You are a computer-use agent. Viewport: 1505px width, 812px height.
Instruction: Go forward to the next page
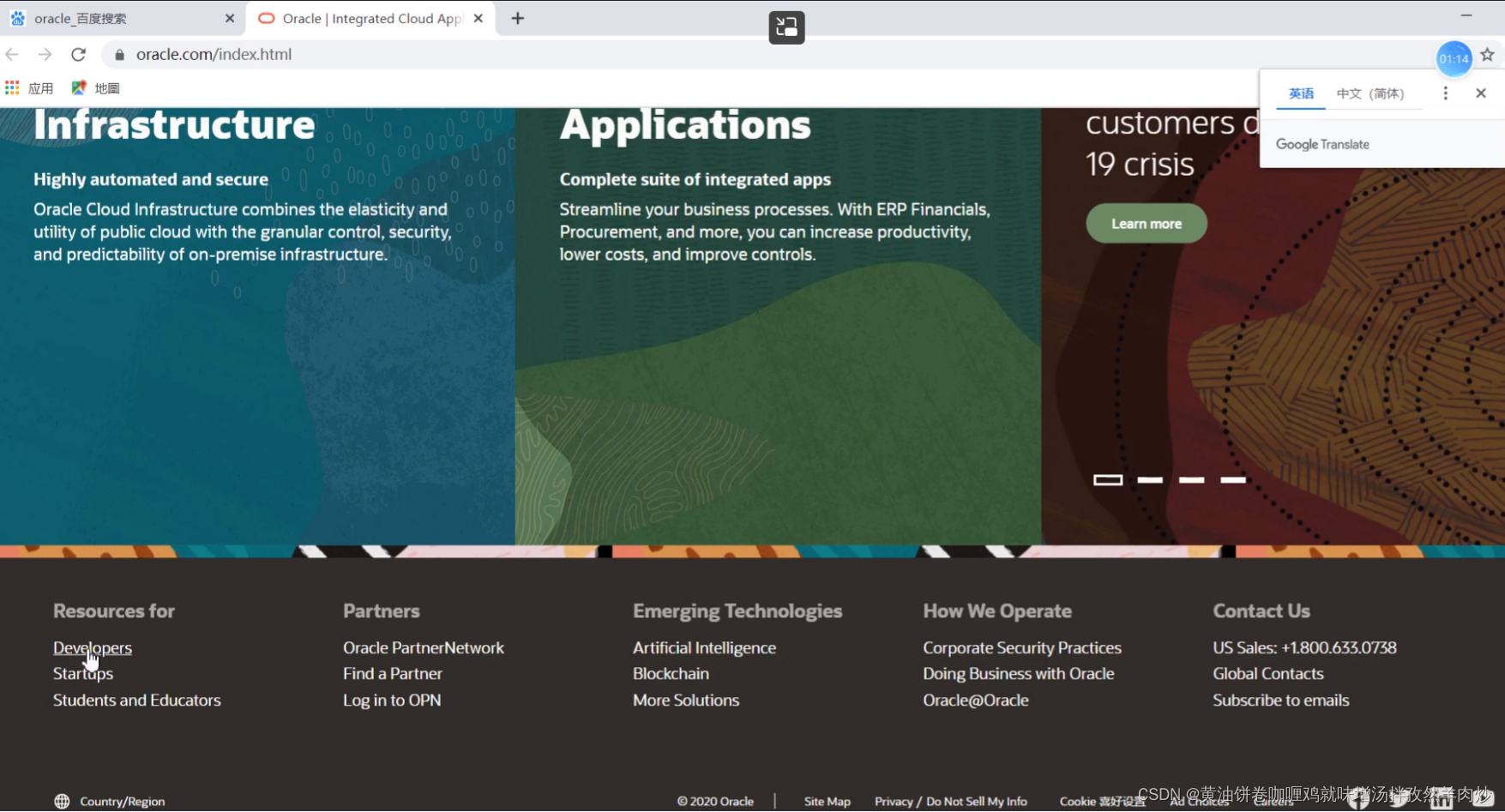[45, 54]
